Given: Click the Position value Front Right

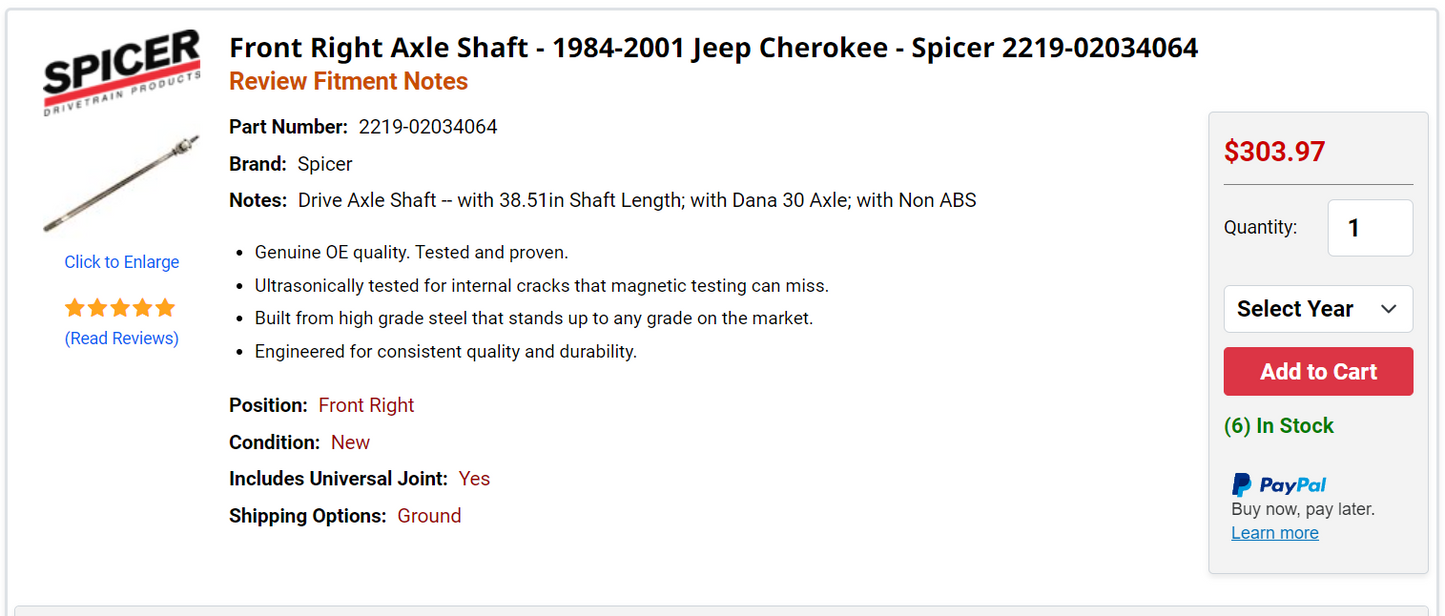Looking at the screenshot, I should 366,405.
